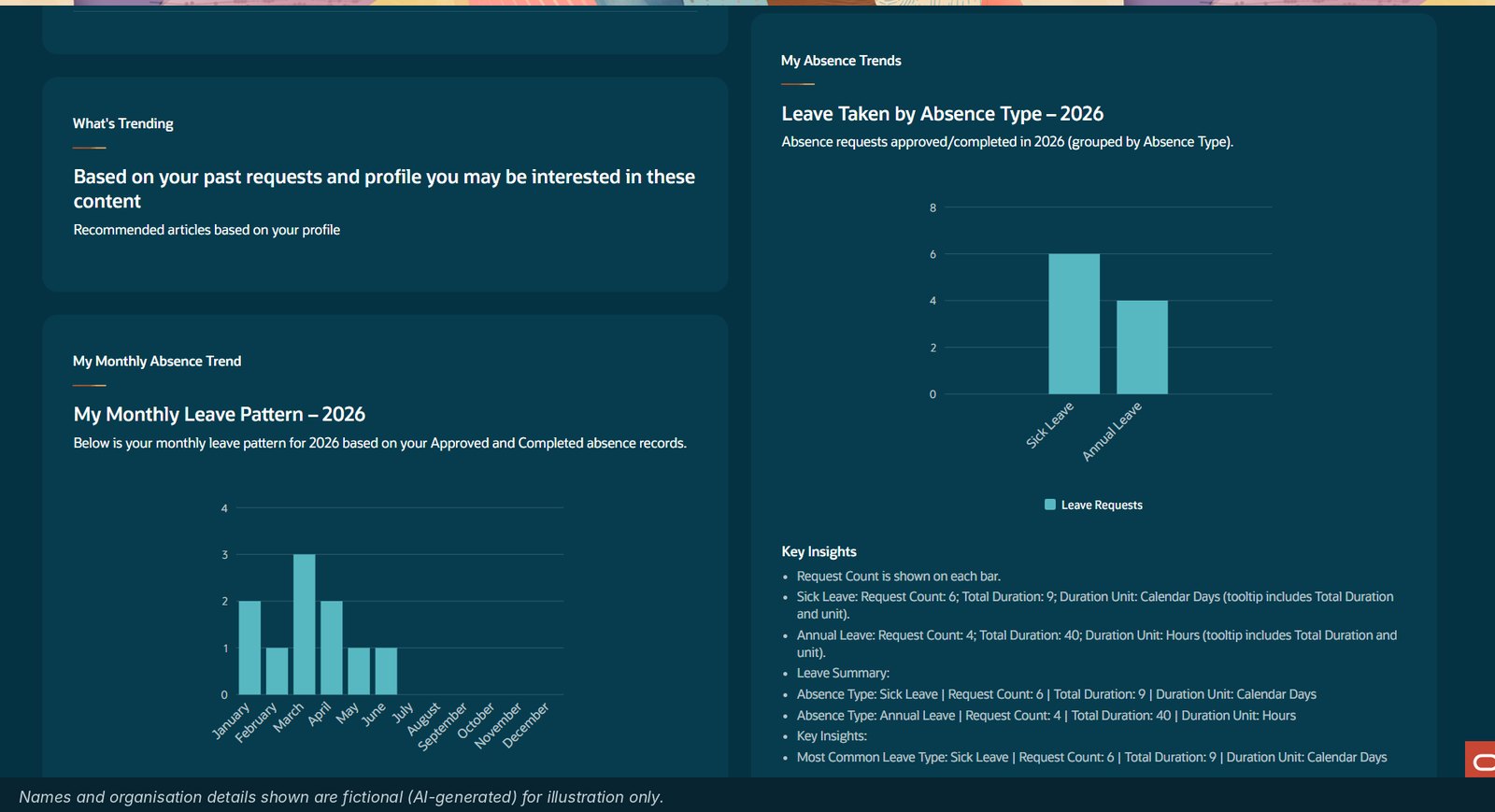Open the red chat assistant icon
This screenshot has height=812, width=1495.
pos(1480,760)
